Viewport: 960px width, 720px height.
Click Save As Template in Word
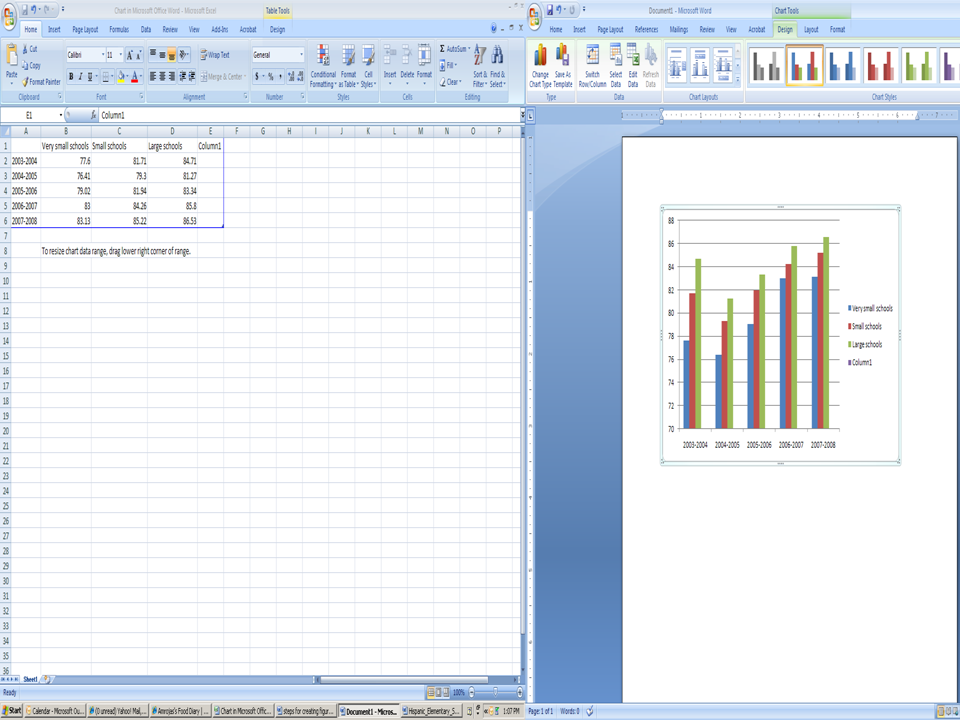563,66
